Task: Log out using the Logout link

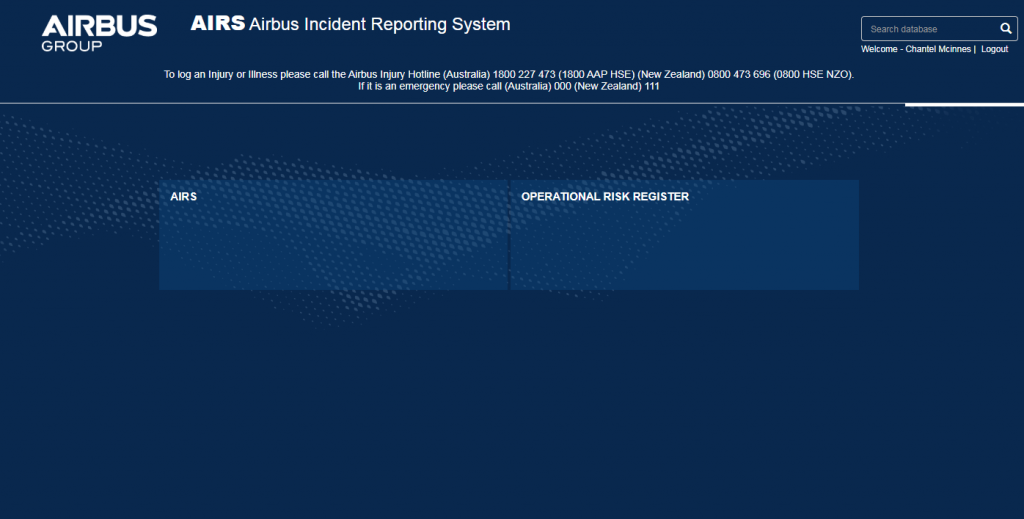Action: (x=994, y=49)
